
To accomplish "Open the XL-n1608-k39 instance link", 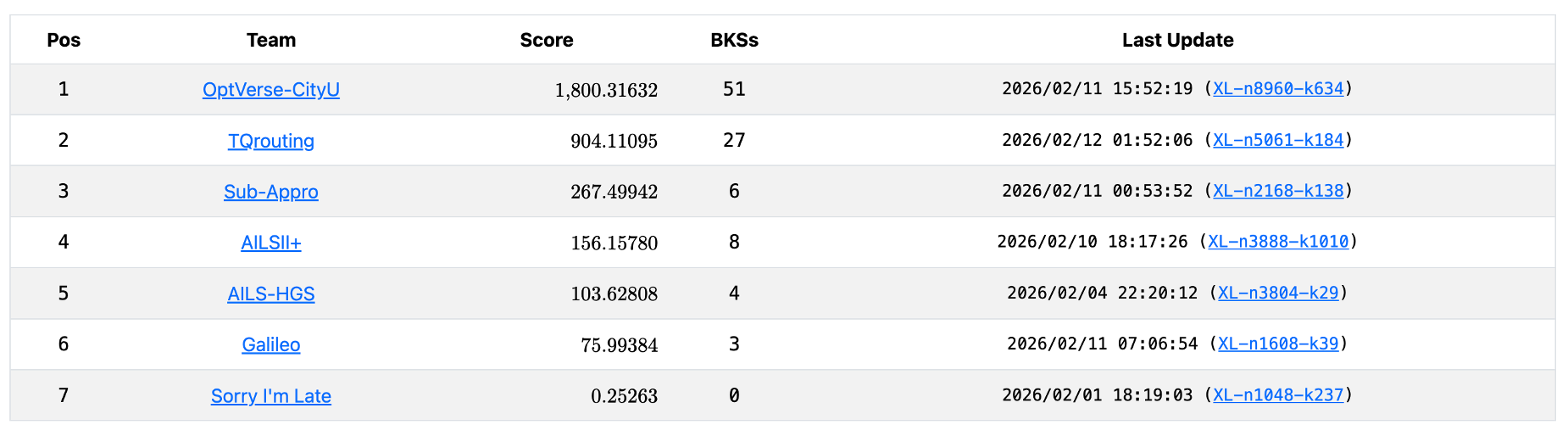I will click(x=1277, y=344).
